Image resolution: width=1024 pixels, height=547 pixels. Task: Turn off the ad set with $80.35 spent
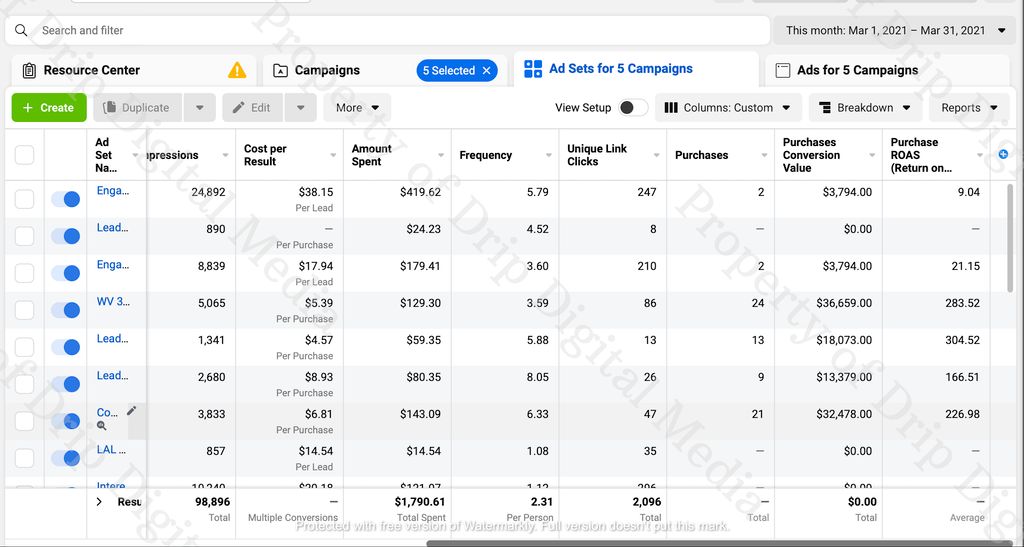(65, 384)
